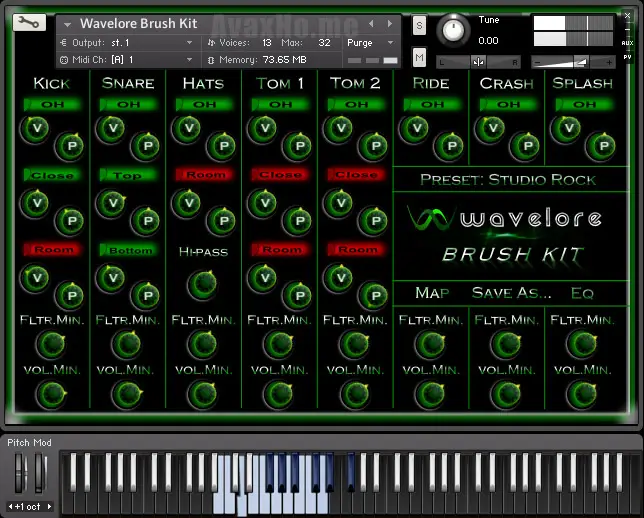Toggle Ride OH mic button

[432, 104]
